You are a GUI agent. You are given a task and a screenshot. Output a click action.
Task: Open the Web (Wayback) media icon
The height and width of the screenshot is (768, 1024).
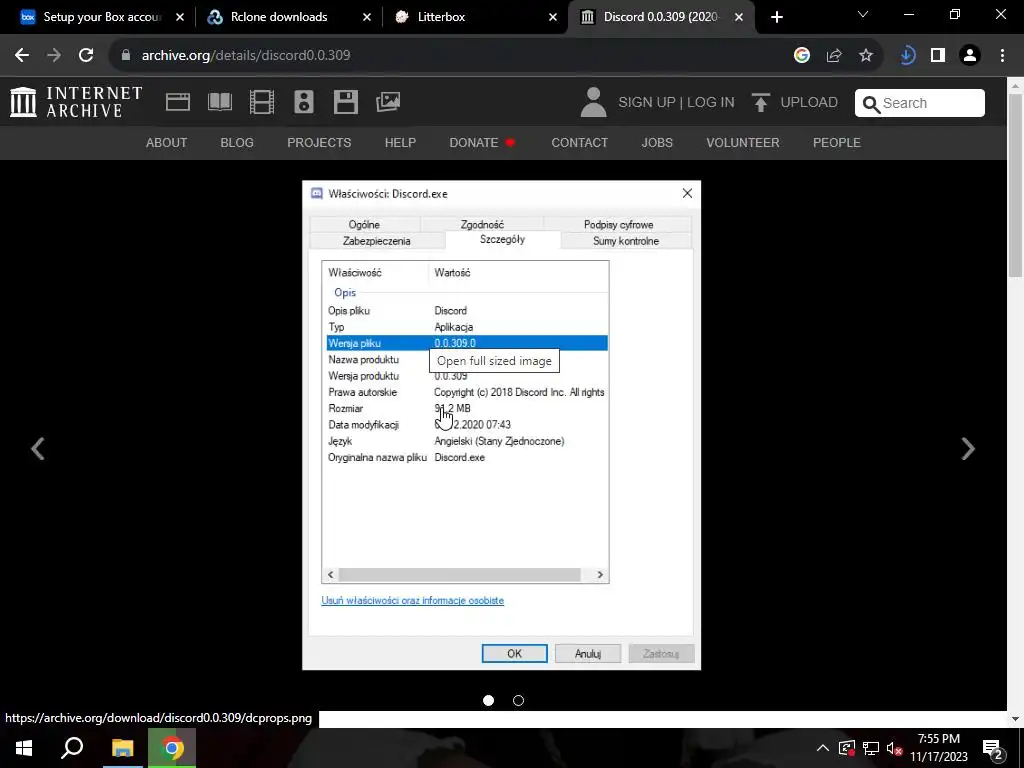178,103
